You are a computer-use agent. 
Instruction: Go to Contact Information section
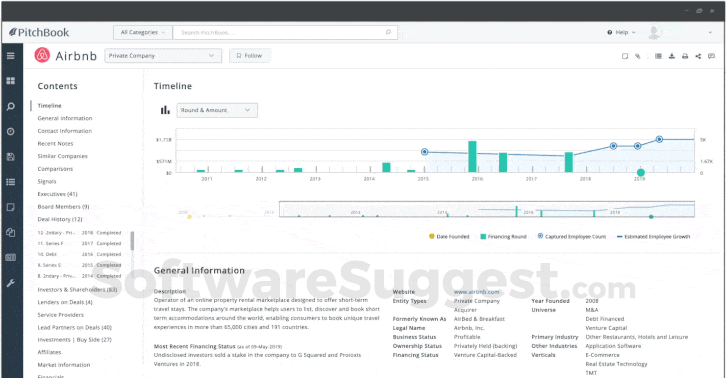pyautogui.click(x=65, y=131)
